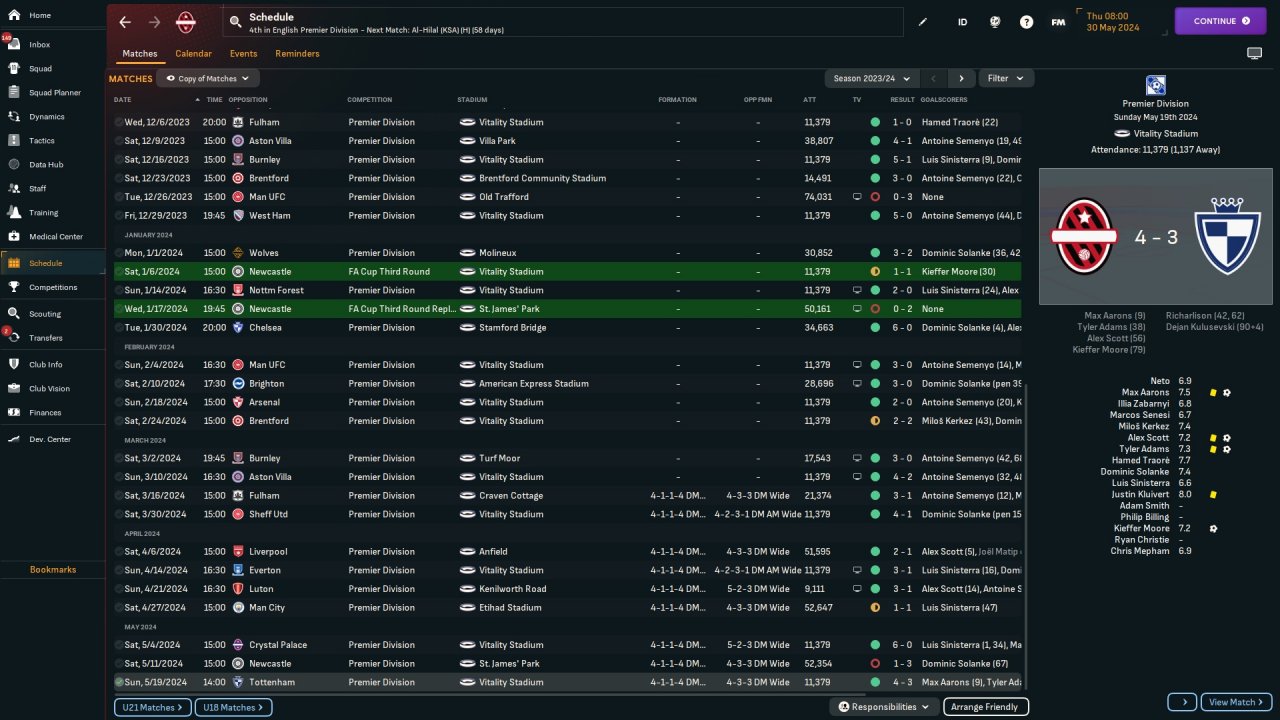Open the Filter dropdown
Screen dimensions: 1280x720
1005,78
